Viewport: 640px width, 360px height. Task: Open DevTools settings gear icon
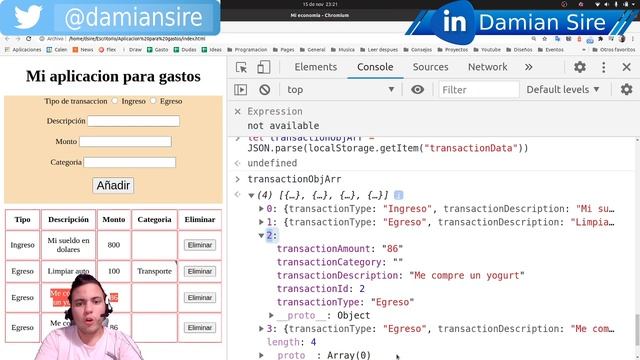click(580, 67)
